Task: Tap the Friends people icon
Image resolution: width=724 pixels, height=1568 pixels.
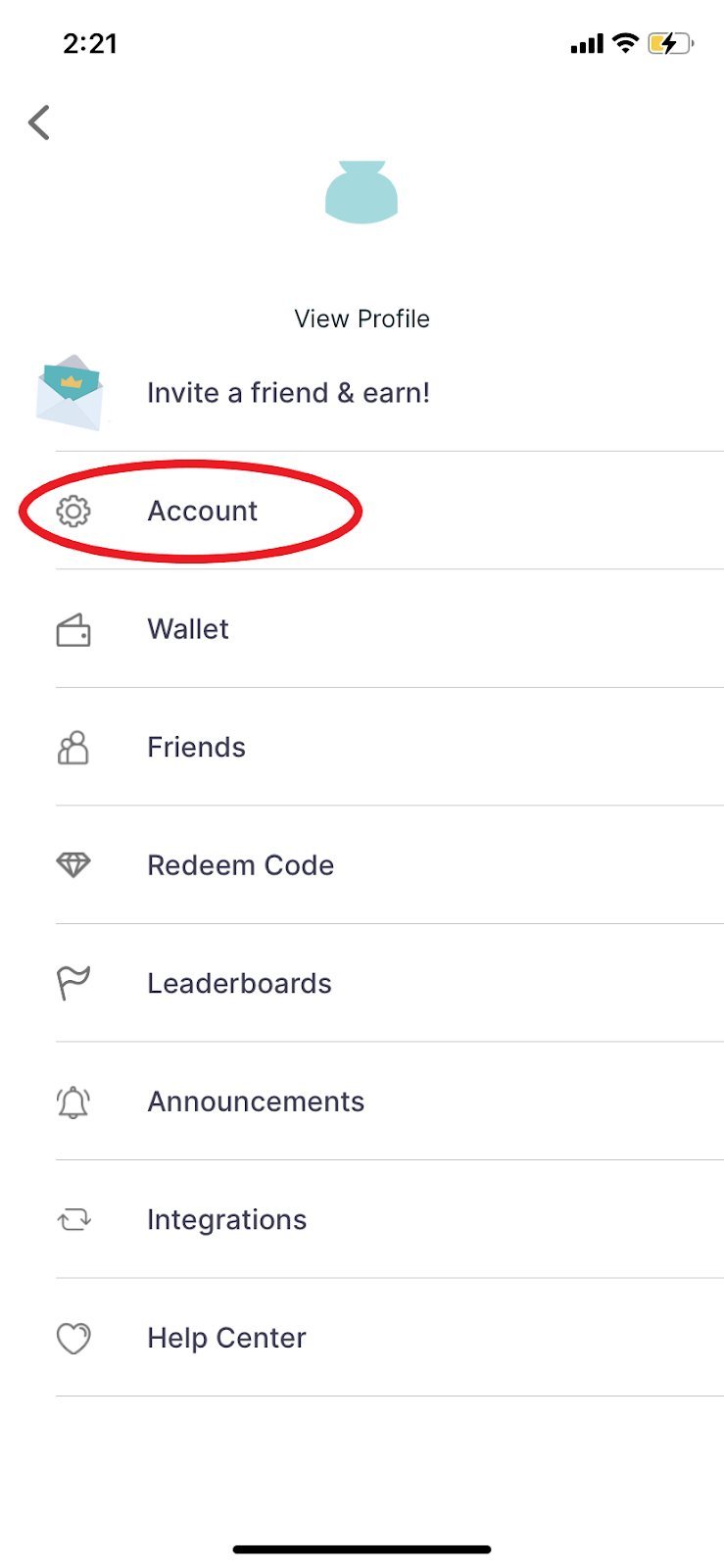Action: 73,748
